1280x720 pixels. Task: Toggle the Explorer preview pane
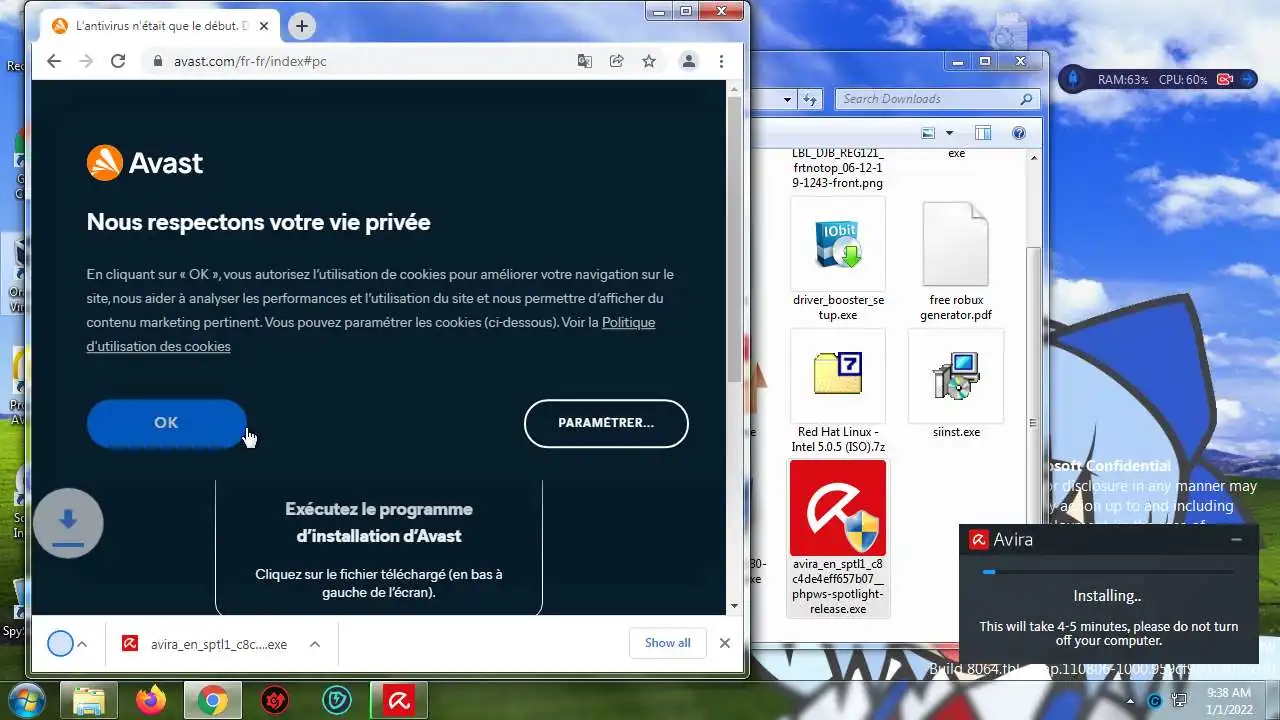[982, 133]
